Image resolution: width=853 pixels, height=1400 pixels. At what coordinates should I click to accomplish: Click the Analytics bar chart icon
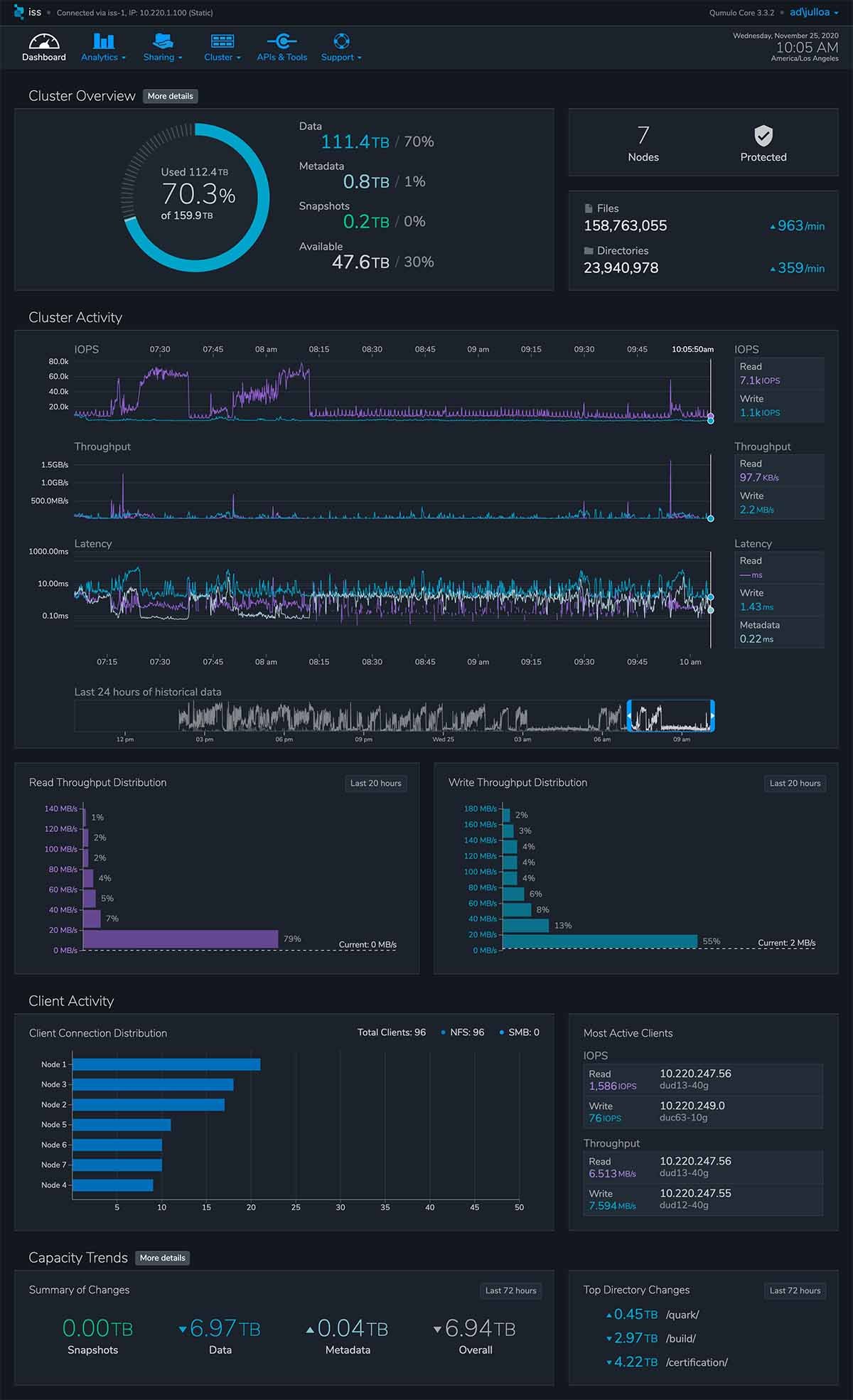click(104, 41)
